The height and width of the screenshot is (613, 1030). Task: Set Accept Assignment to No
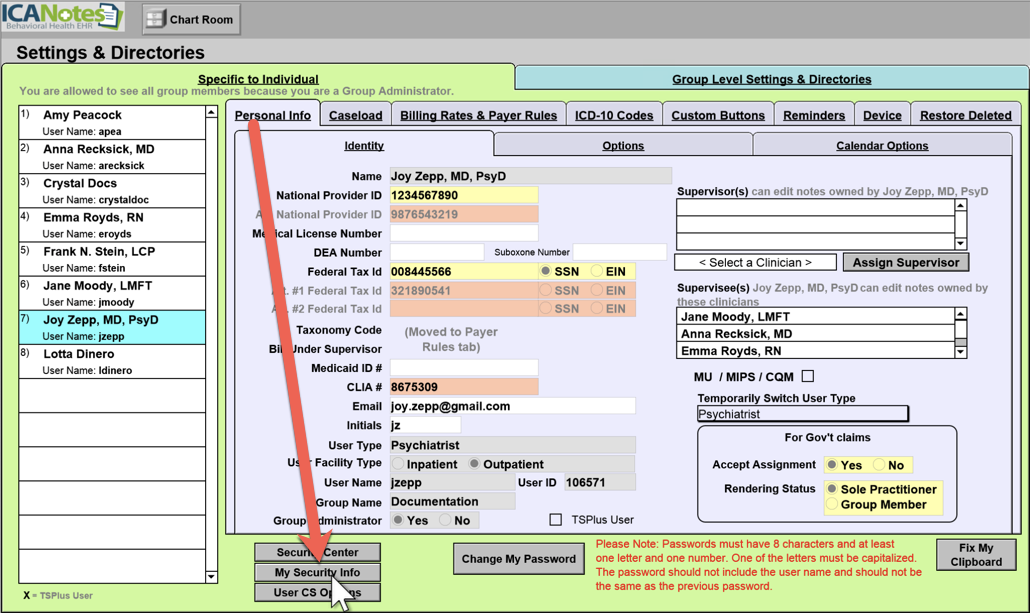tap(880, 465)
